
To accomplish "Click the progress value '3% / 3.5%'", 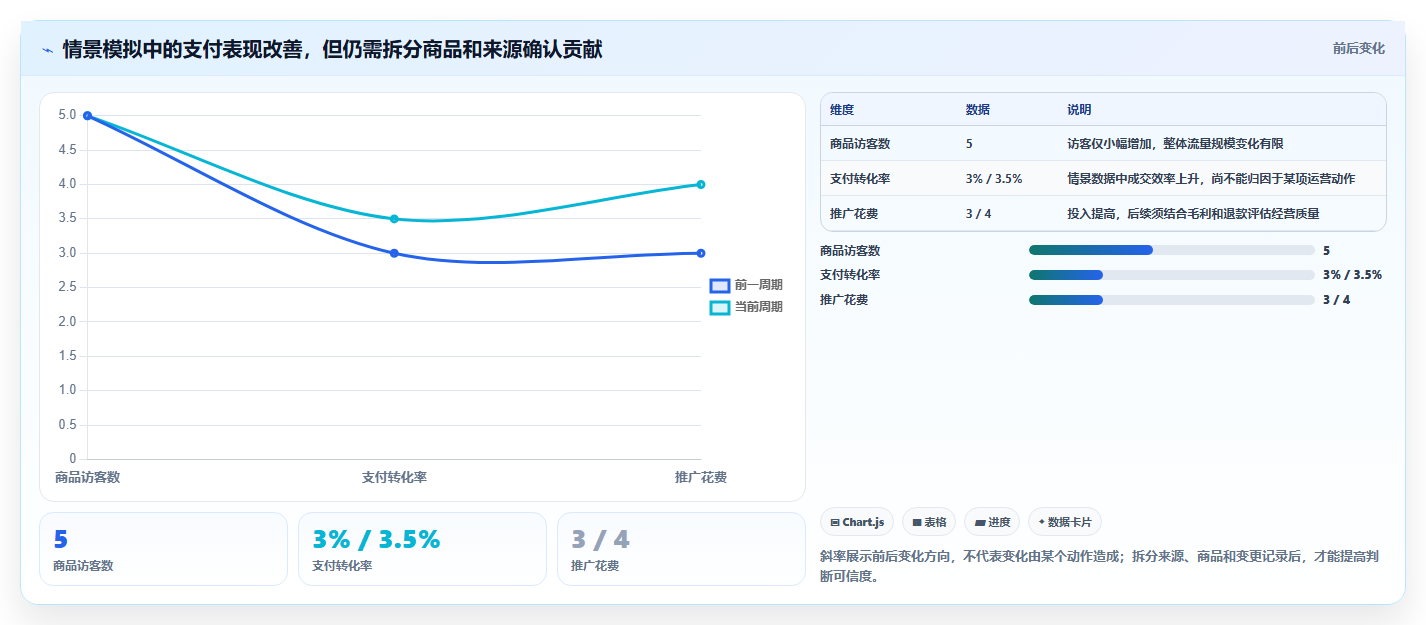I will 1352,275.
